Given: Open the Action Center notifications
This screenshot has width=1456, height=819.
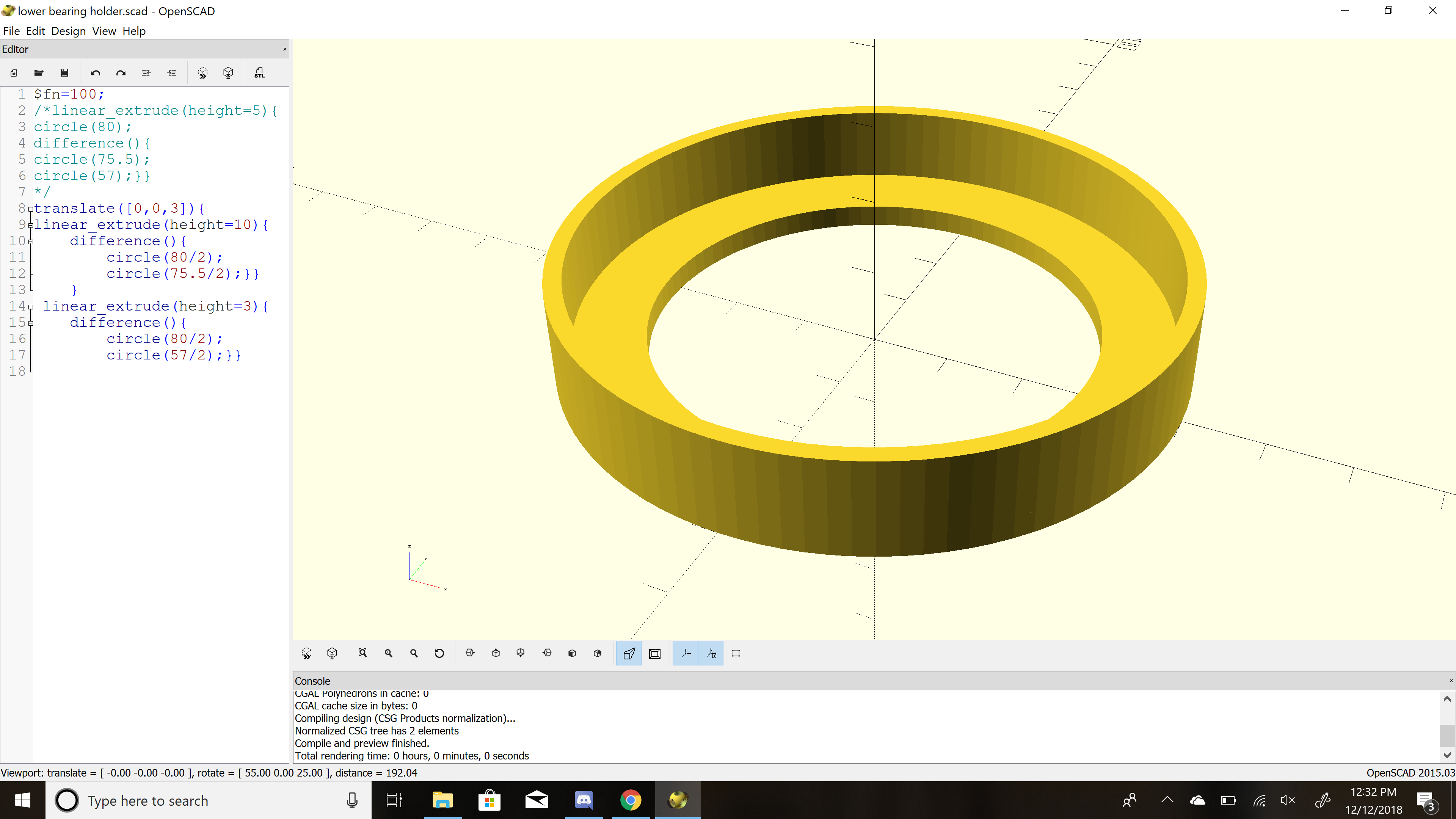Looking at the screenshot, I should 1426,800.
